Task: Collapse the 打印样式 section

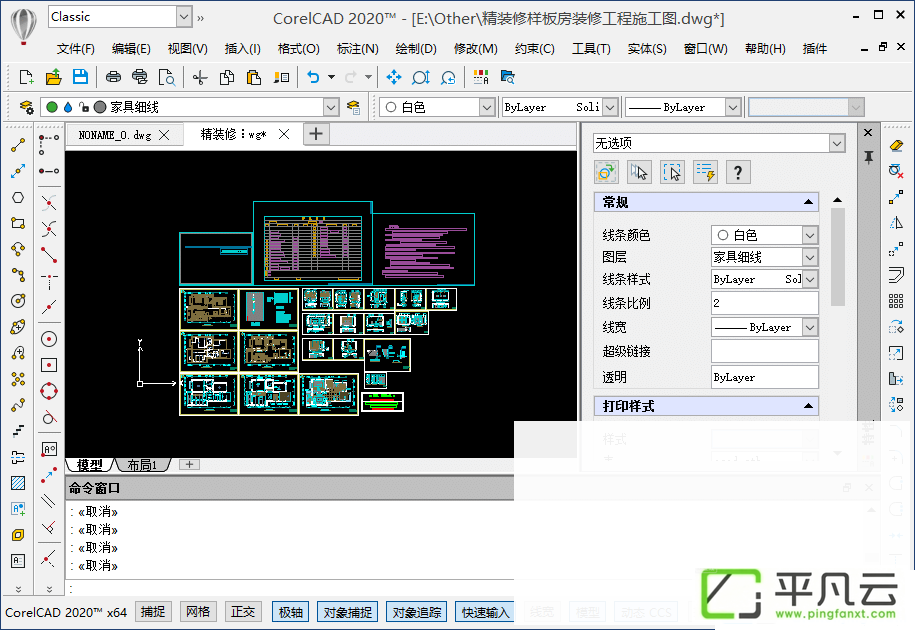Action: (808, 405)
